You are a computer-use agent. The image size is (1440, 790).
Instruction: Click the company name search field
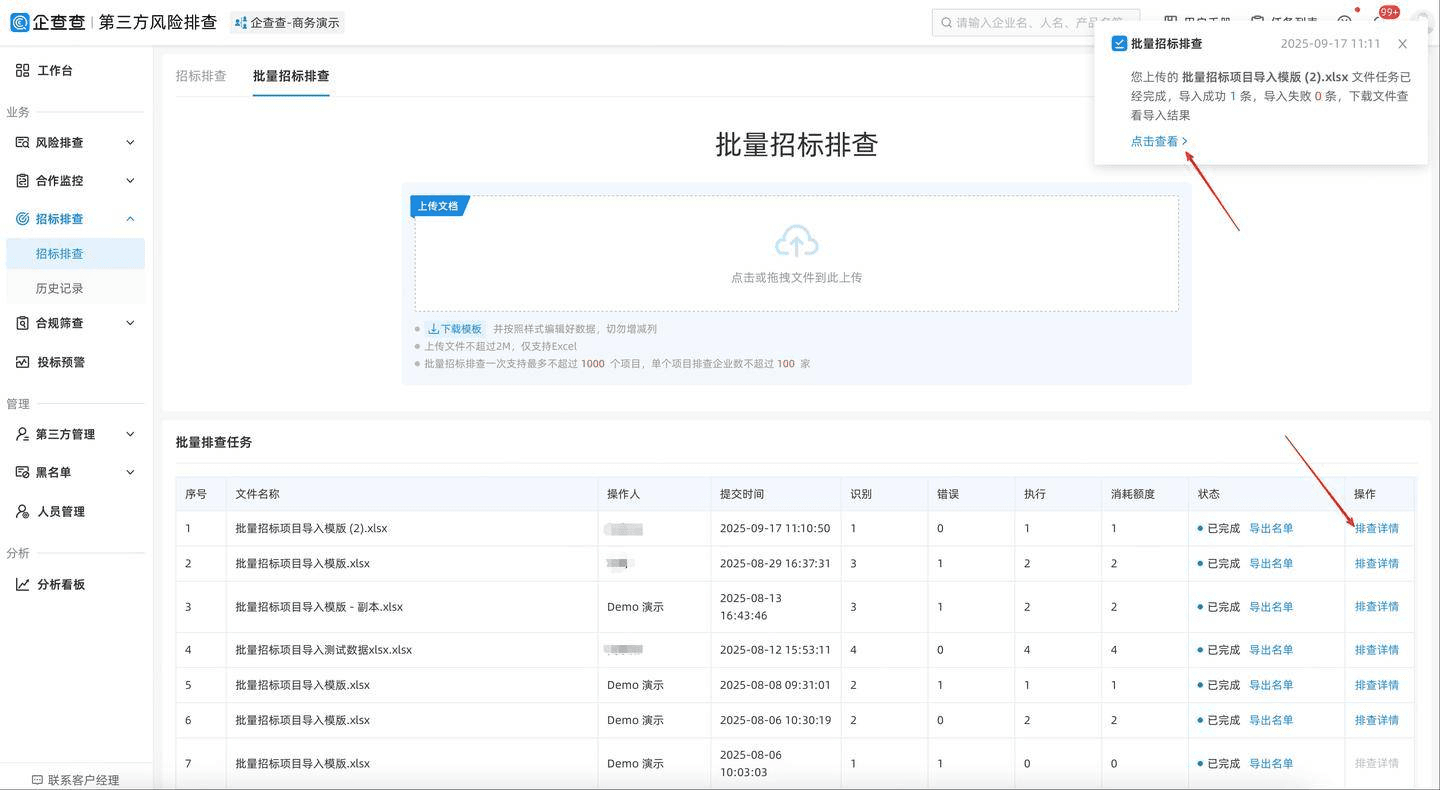point(1036,22)
